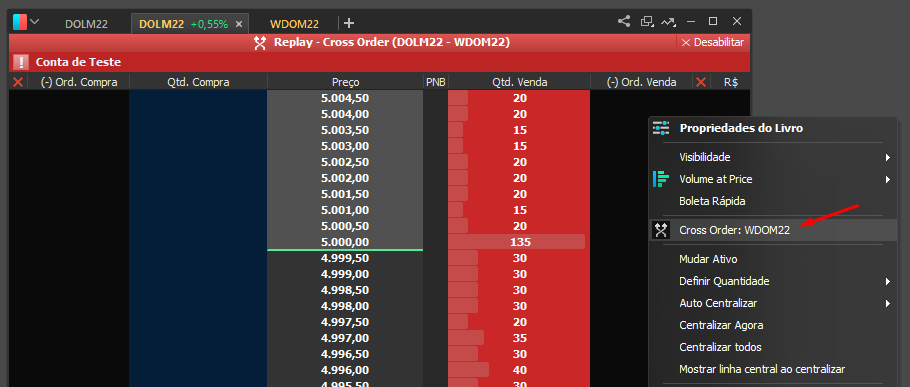Expand the Volume at Price submenu

pos(773,179)
